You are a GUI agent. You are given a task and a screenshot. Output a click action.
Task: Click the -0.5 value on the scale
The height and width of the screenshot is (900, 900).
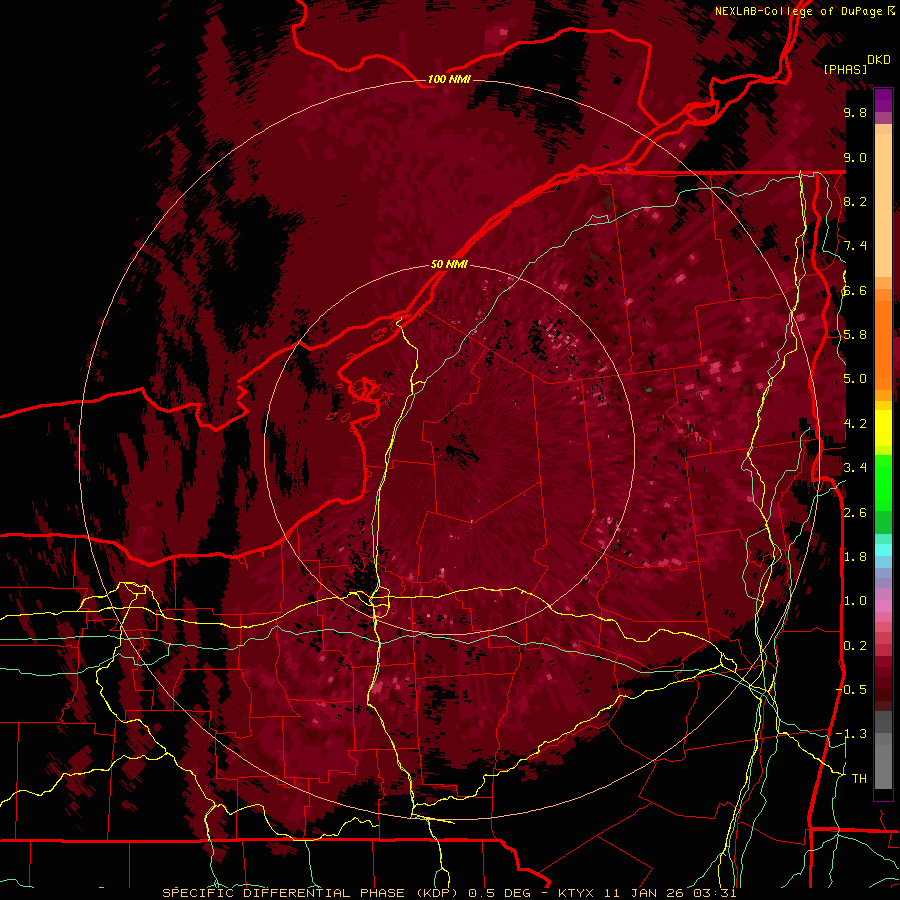pos(851,690)
